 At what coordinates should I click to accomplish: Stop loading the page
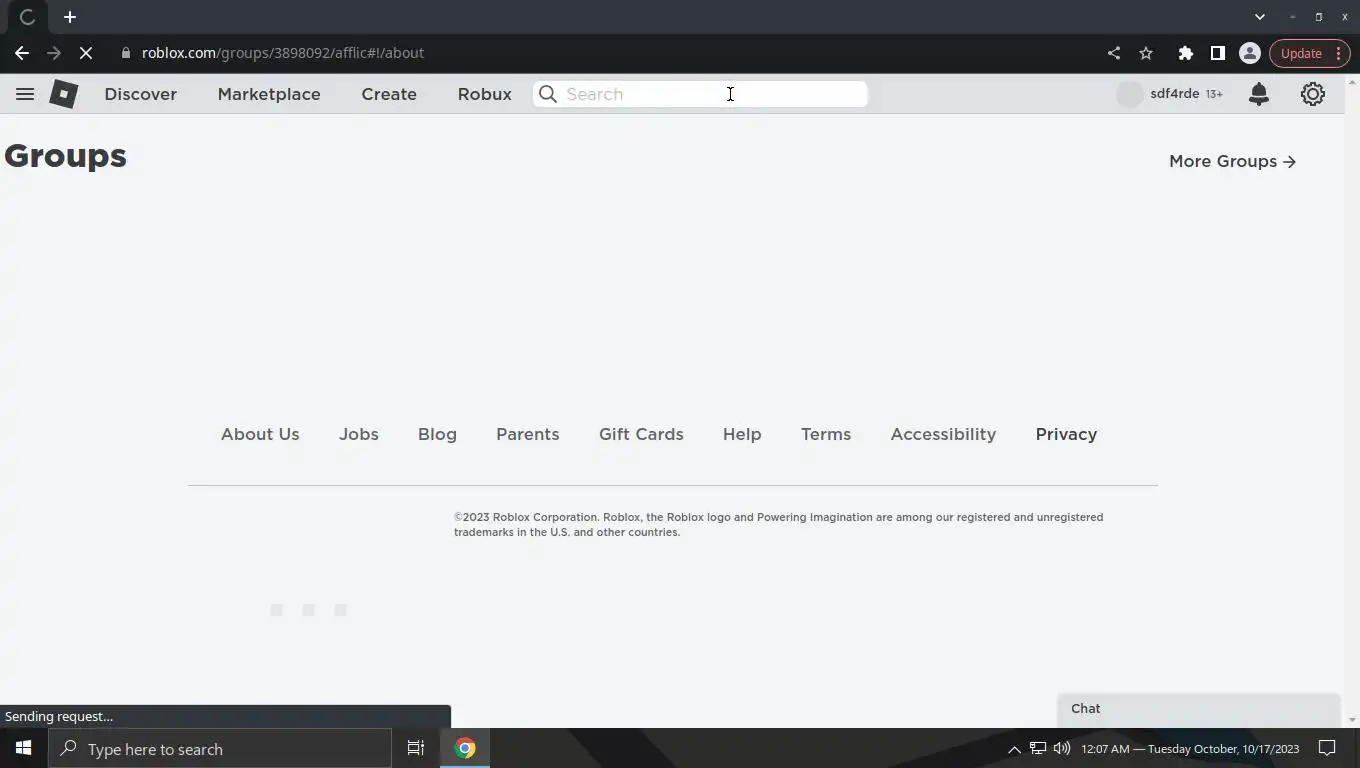point(86,53)
